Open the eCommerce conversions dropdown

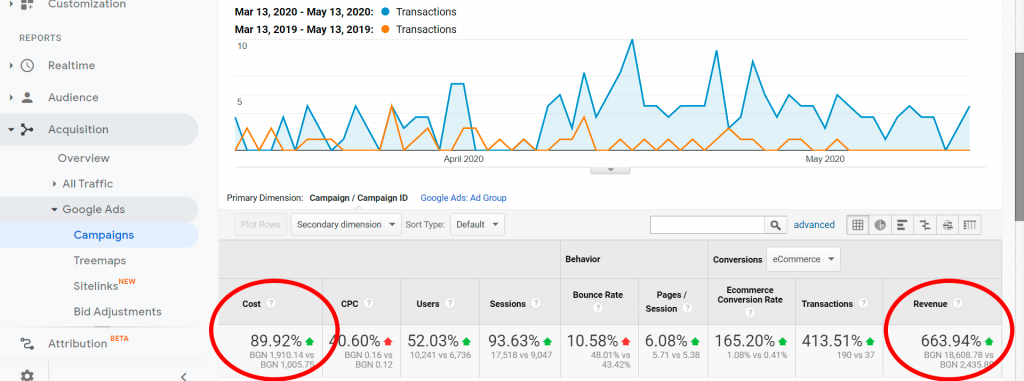(x=803, y=259)
